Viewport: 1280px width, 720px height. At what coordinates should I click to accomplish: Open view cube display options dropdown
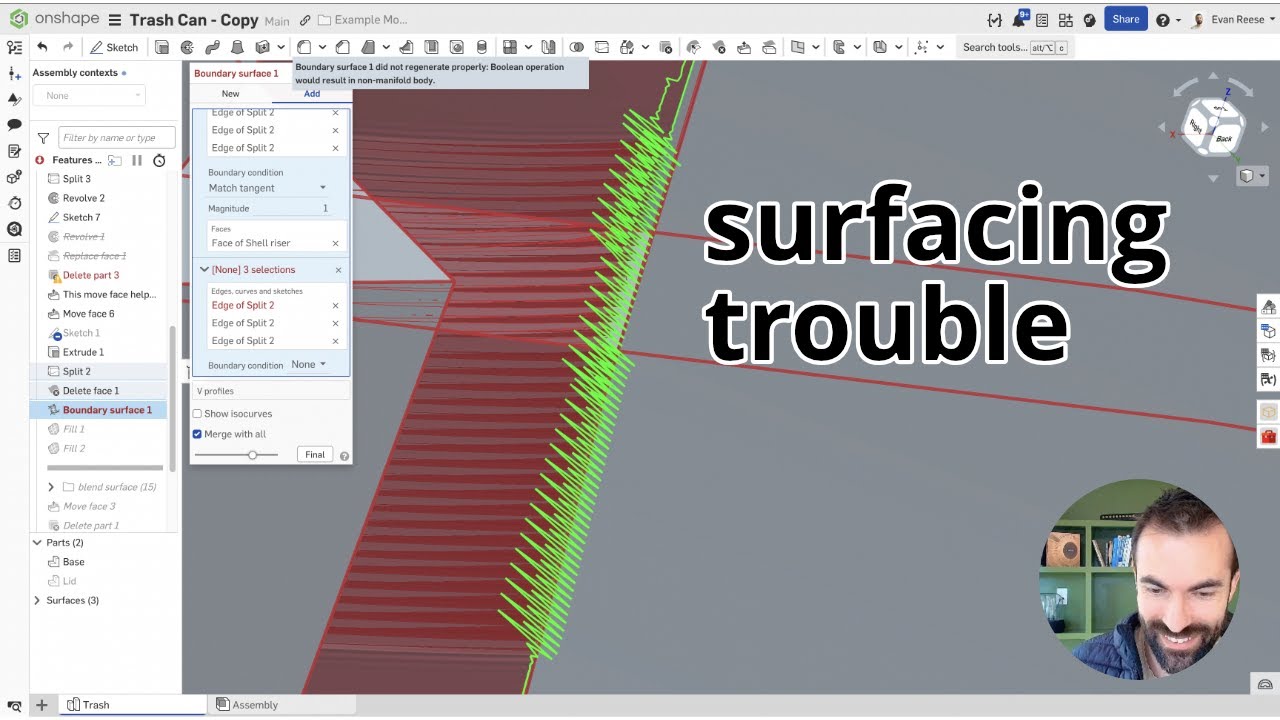1253,176
